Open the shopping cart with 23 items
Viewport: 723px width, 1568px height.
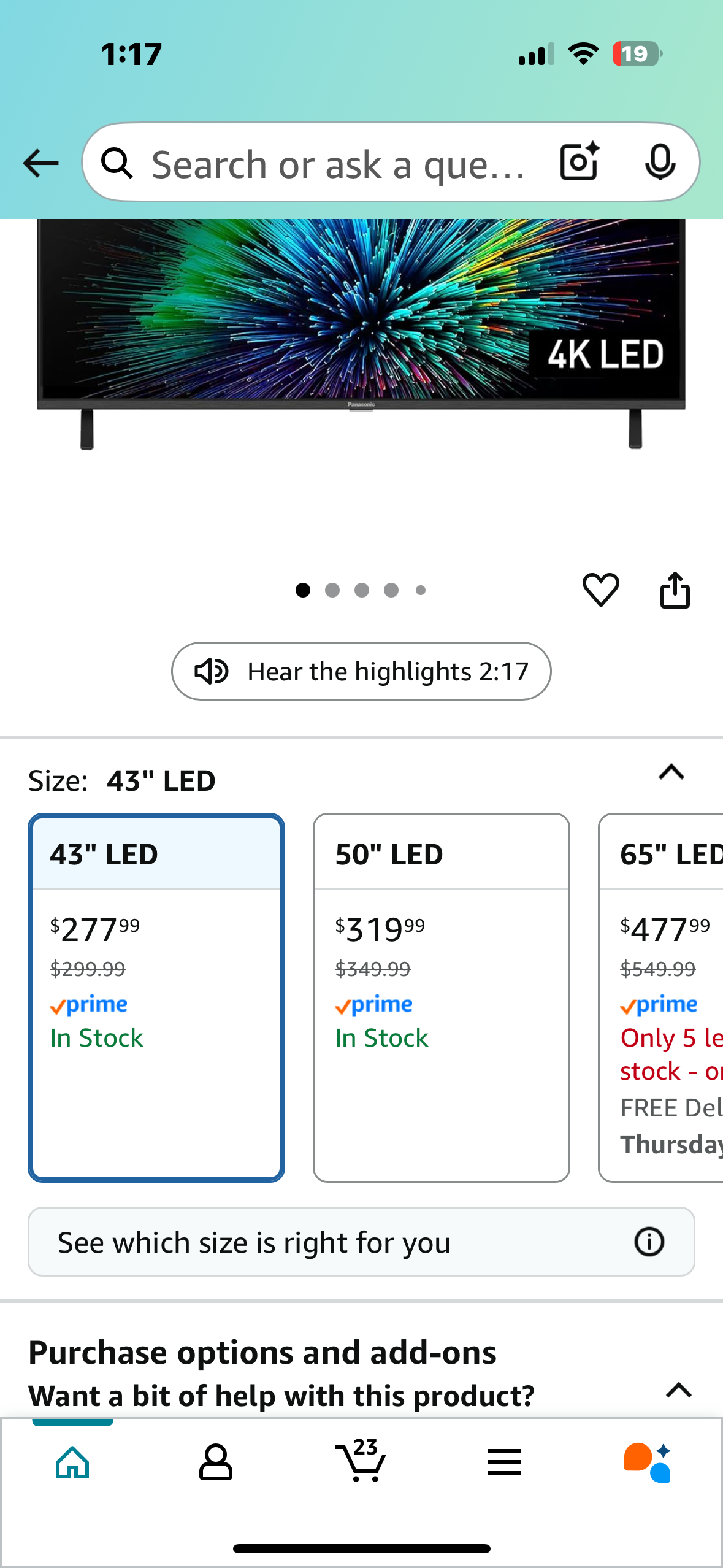[361, 1460]
